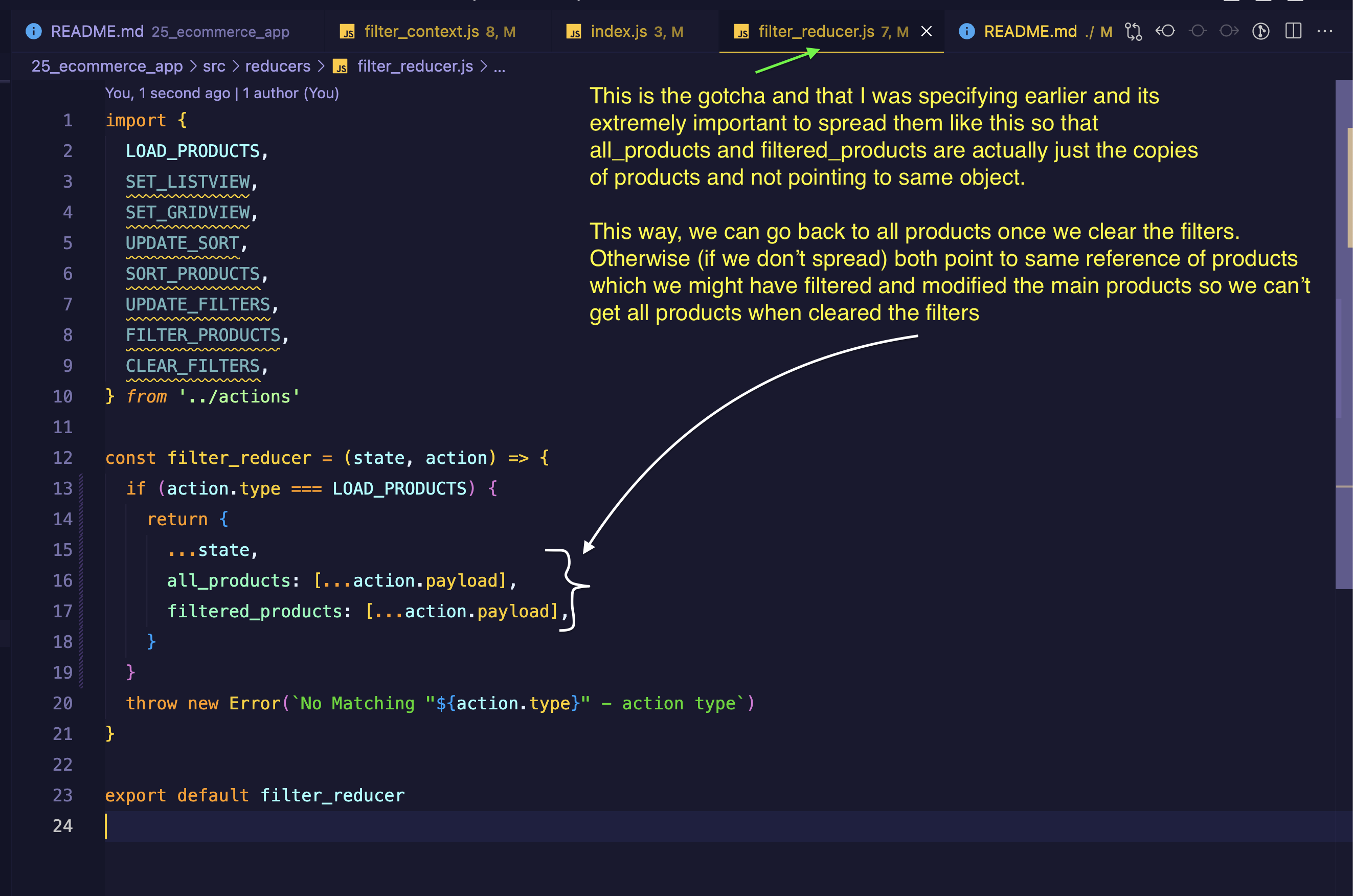The height and width of the screenshot is (896, 1353).
Task: Open filter_reducer.js breadcrumb symbol list
Action: (415, 66)
